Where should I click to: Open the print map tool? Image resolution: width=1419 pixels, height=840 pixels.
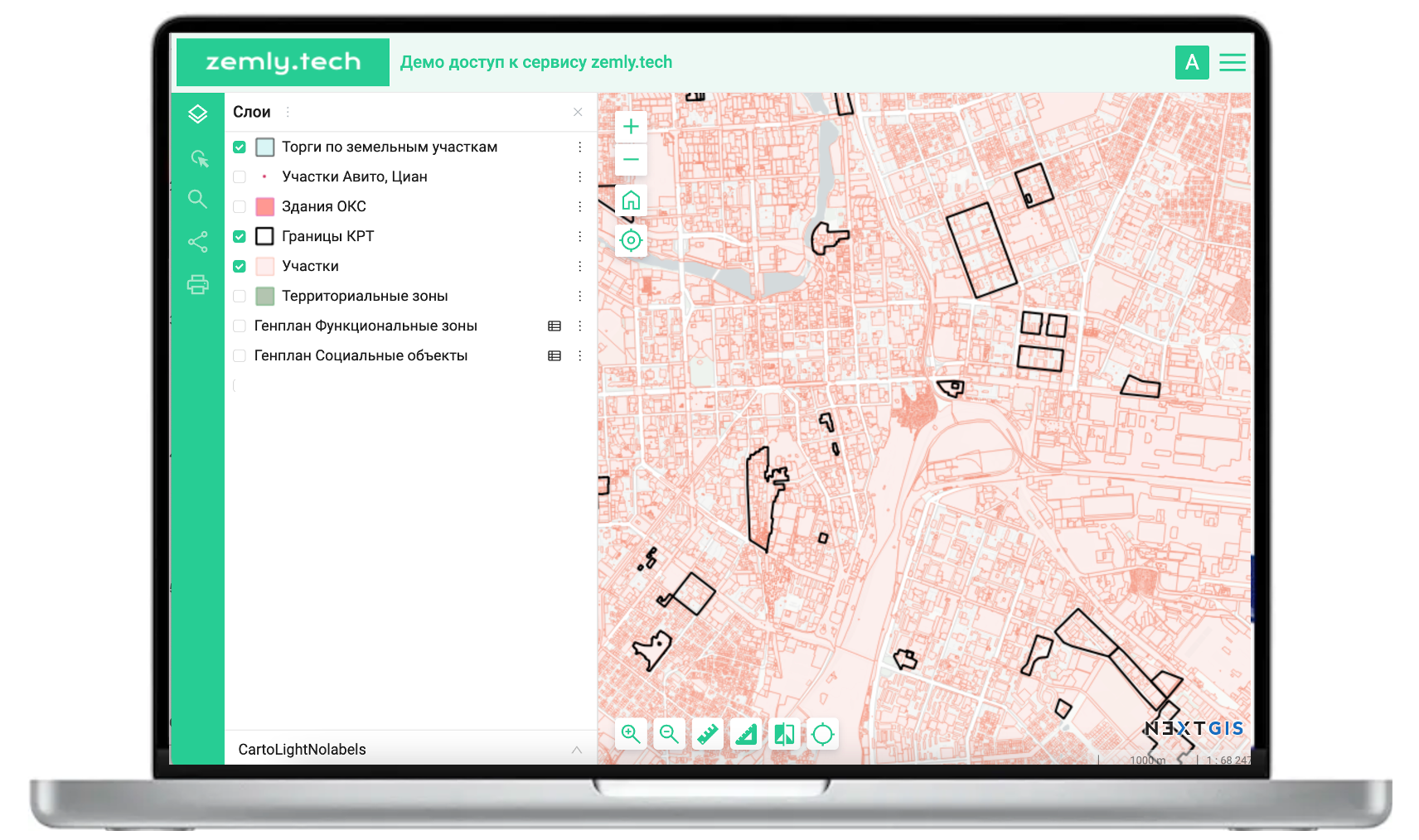click(x=197, y=285)
